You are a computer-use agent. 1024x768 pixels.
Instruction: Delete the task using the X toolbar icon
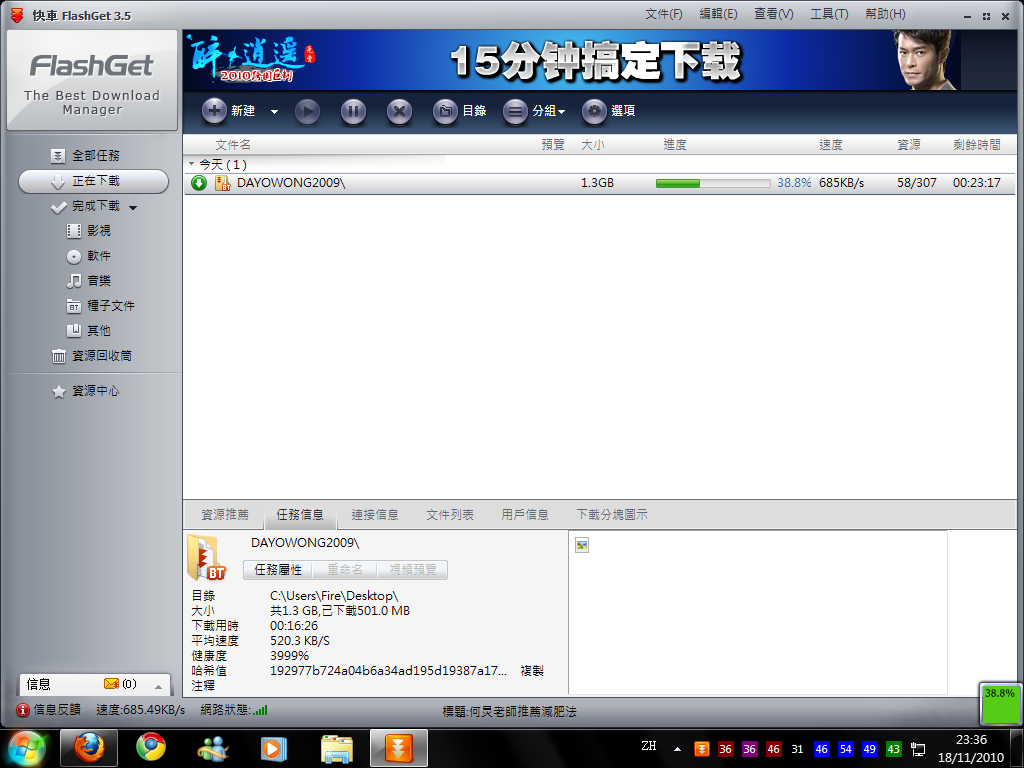399,112
